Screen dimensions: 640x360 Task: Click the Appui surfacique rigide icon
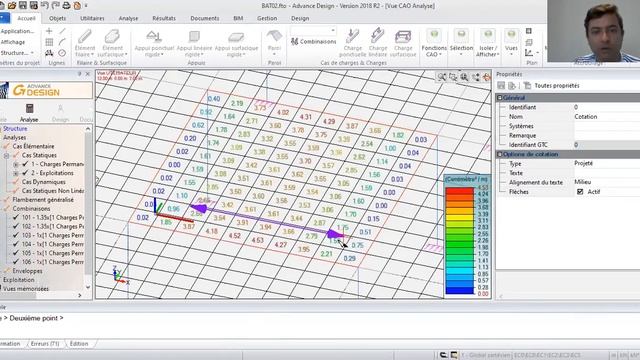point(236,38)
